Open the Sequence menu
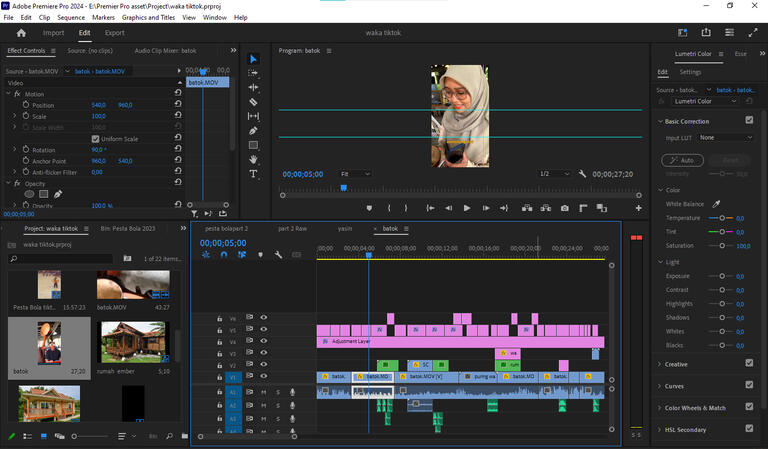768x449 pixels. tap(71, 18)
